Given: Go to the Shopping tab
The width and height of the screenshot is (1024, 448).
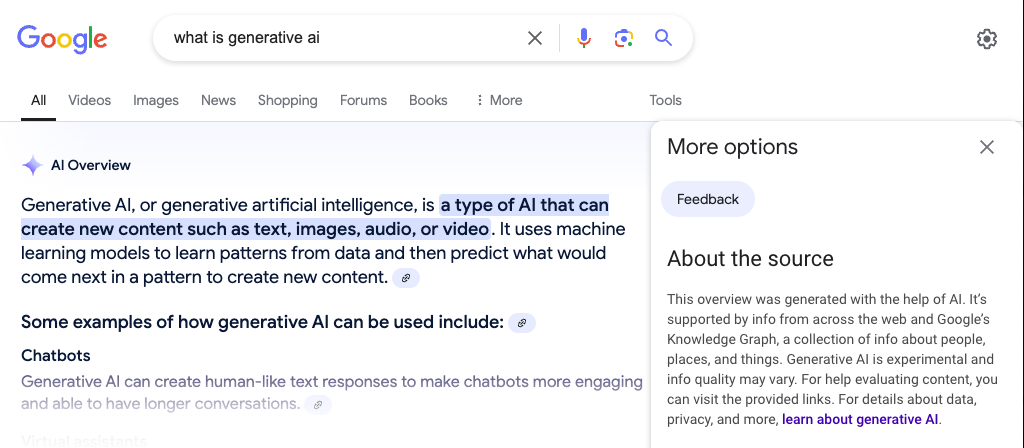Looking at the screenshot, I should [x=287, y=100].
